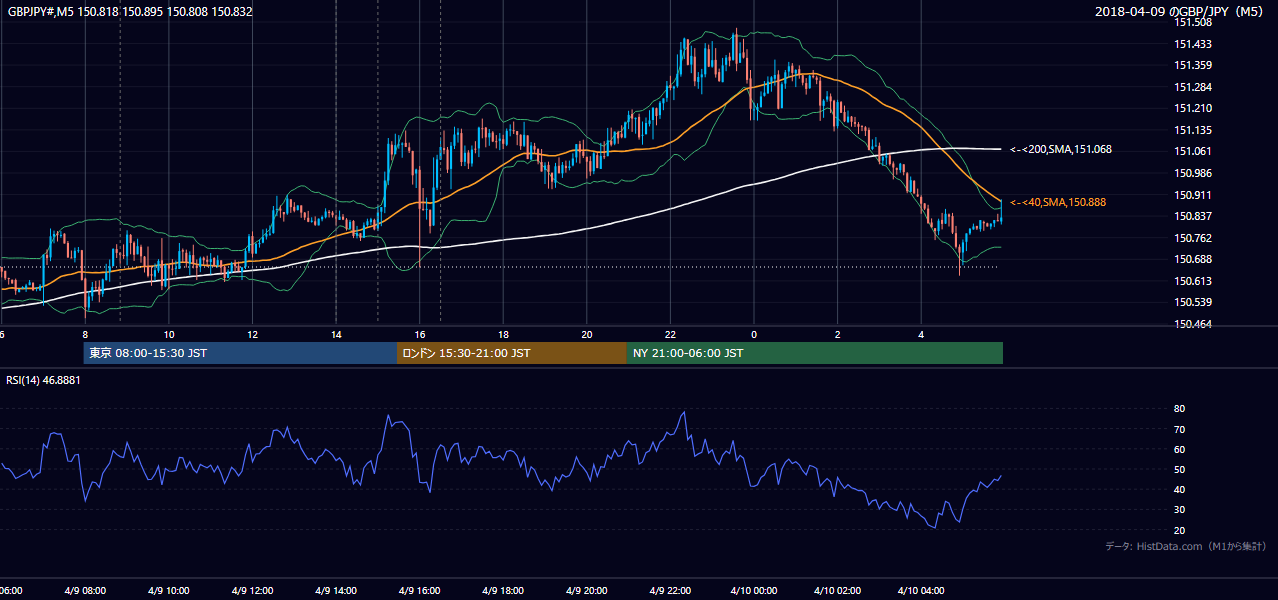
Task: Click the 150.613 price axis label
Action: [1192, 281]
